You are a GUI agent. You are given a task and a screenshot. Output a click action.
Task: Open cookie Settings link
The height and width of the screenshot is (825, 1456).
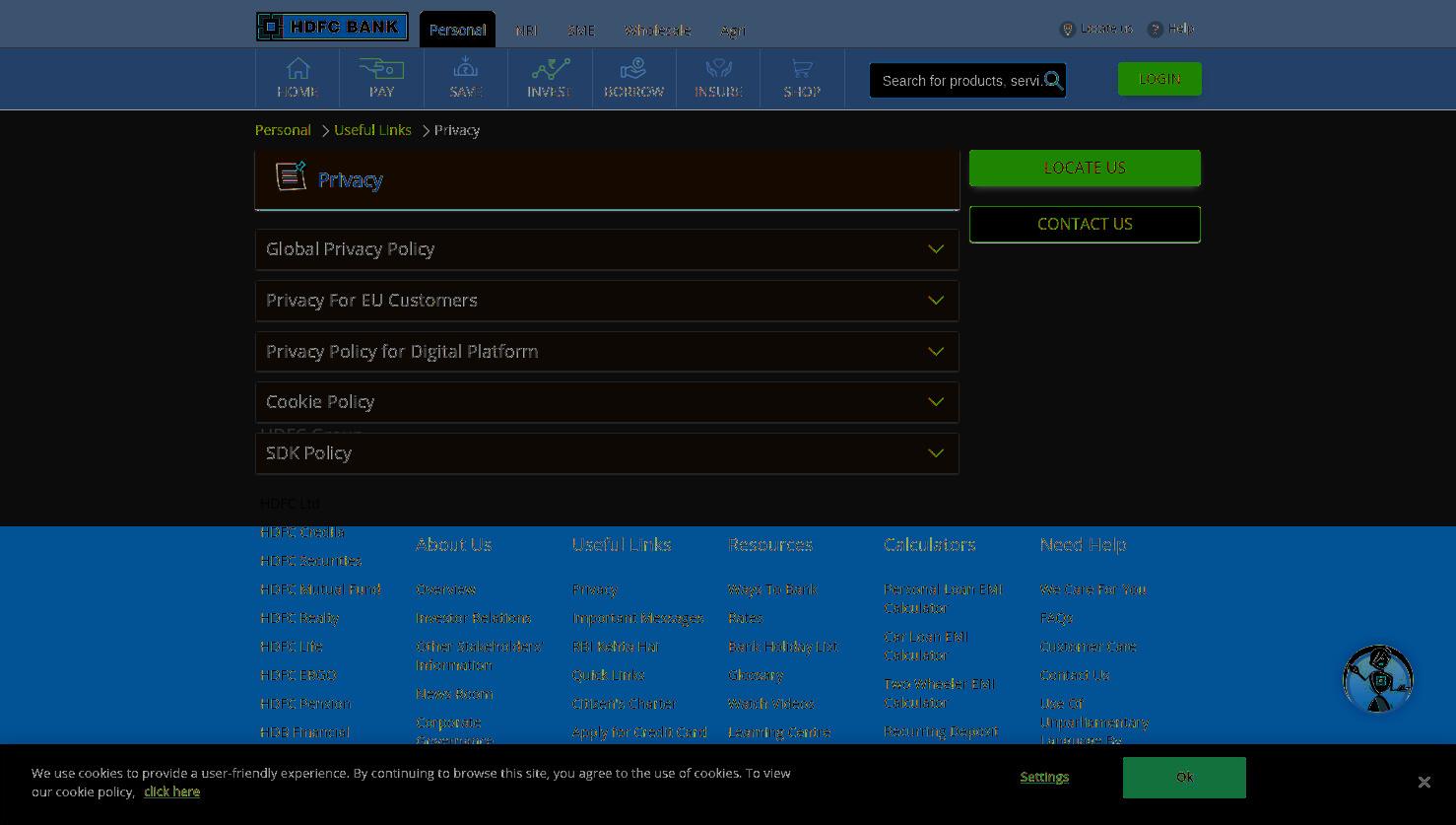pyautogui.click(x=1044, y=777)
